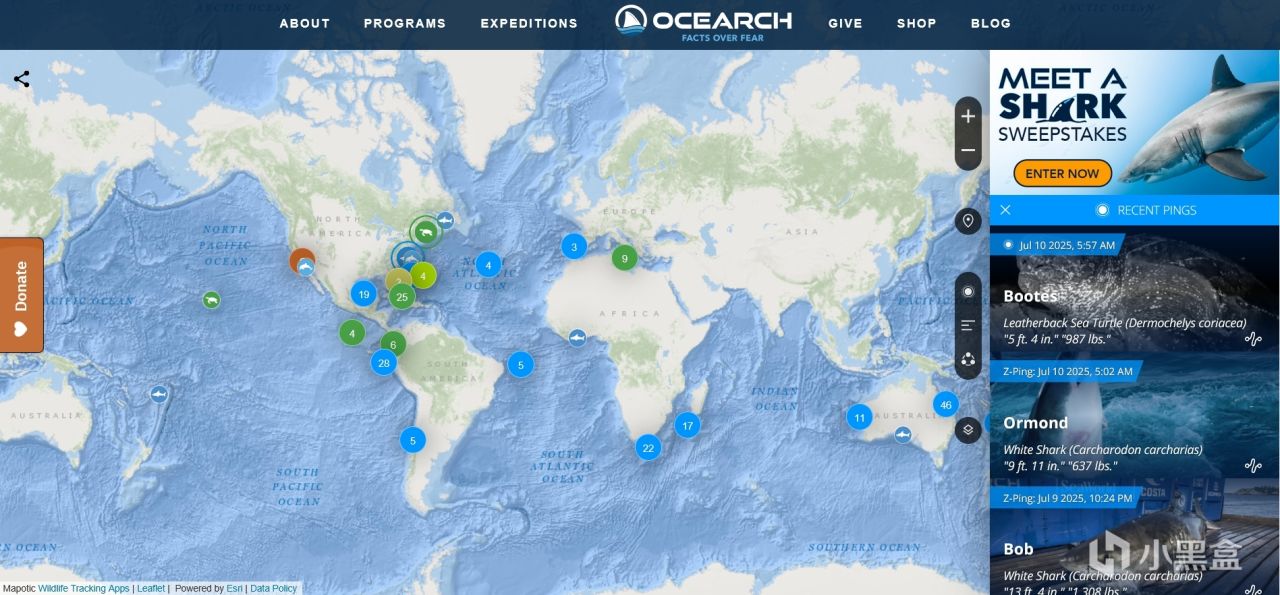This screenshot has width=1280, height=595.
Task: Open the cluster of 3 near Spain
Action: click(x=574, y=246)
